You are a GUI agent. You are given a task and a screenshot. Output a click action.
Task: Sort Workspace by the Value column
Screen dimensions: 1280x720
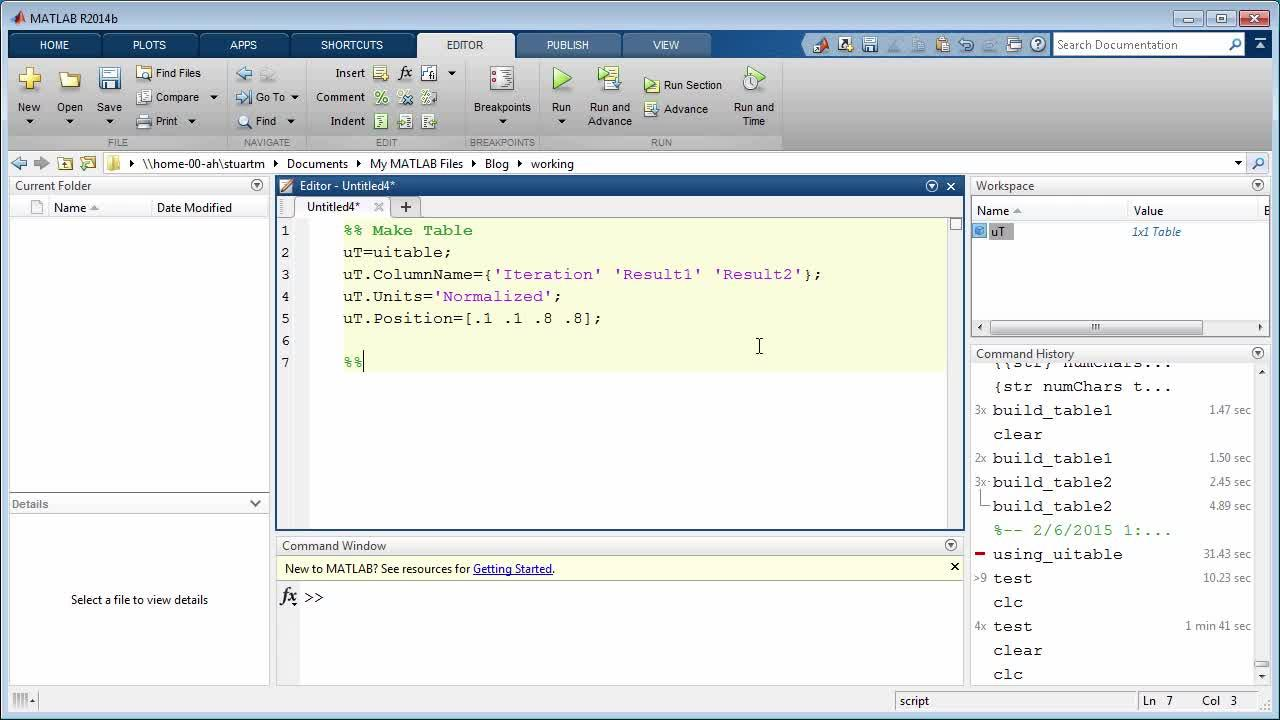(1194, 210)
